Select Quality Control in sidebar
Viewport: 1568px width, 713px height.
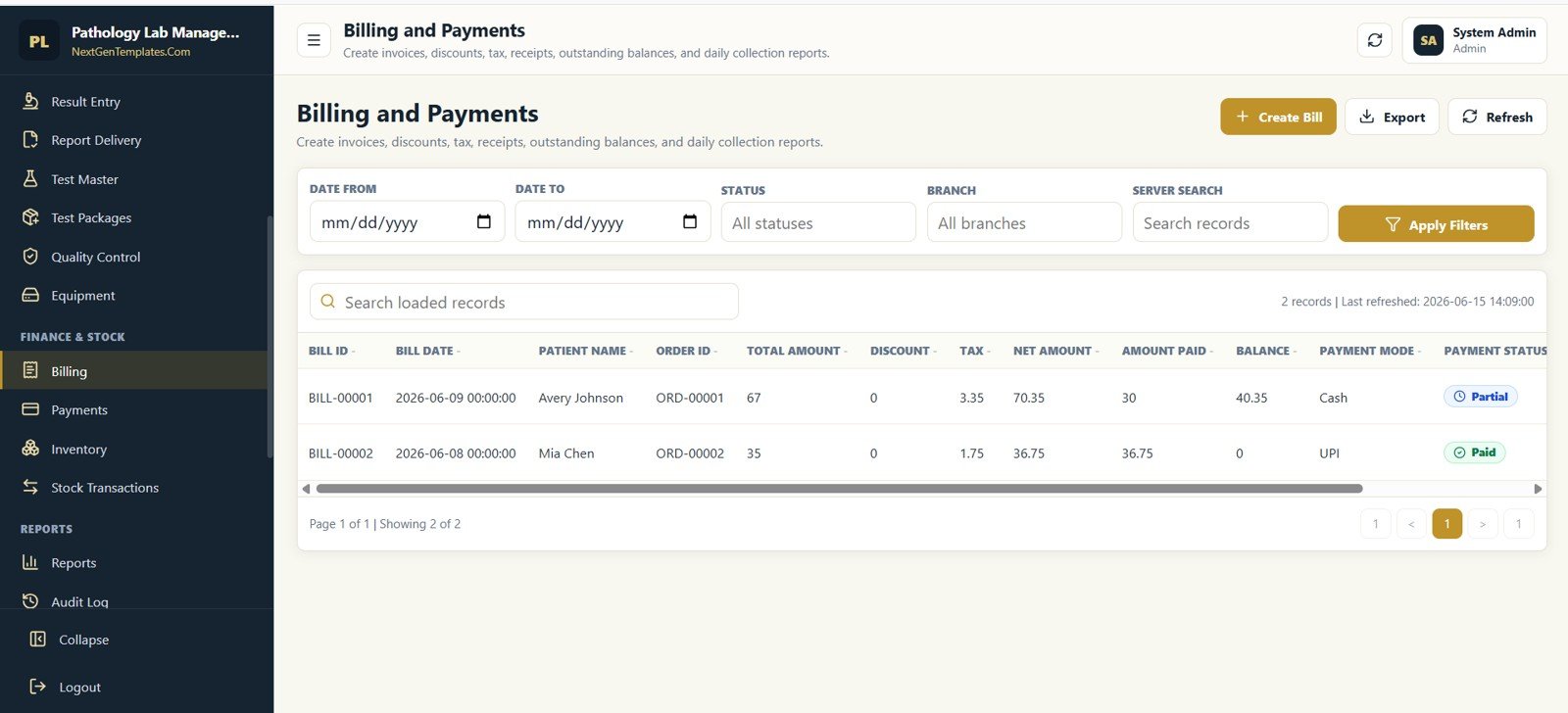tap(133, 257)
